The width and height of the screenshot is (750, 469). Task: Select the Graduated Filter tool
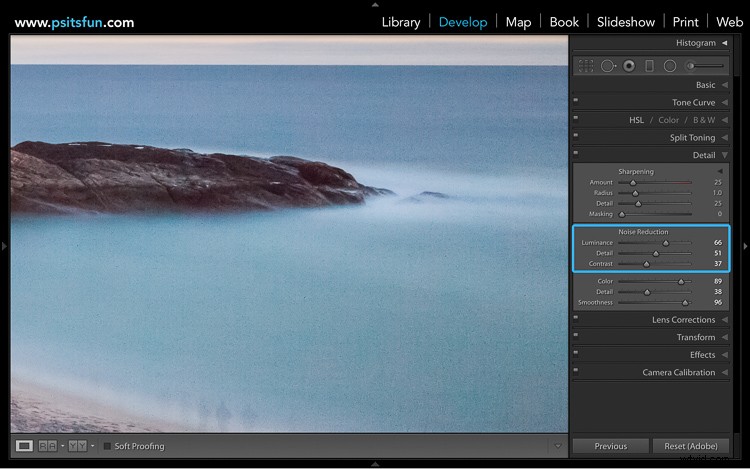(649, 65)
